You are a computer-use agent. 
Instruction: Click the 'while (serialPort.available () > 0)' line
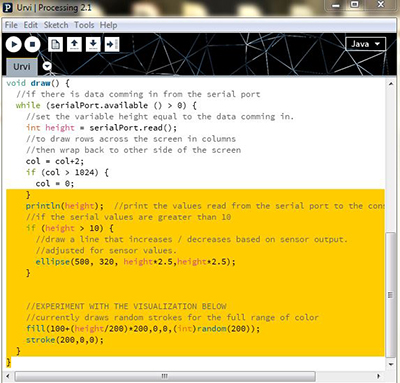pos(106,105)
